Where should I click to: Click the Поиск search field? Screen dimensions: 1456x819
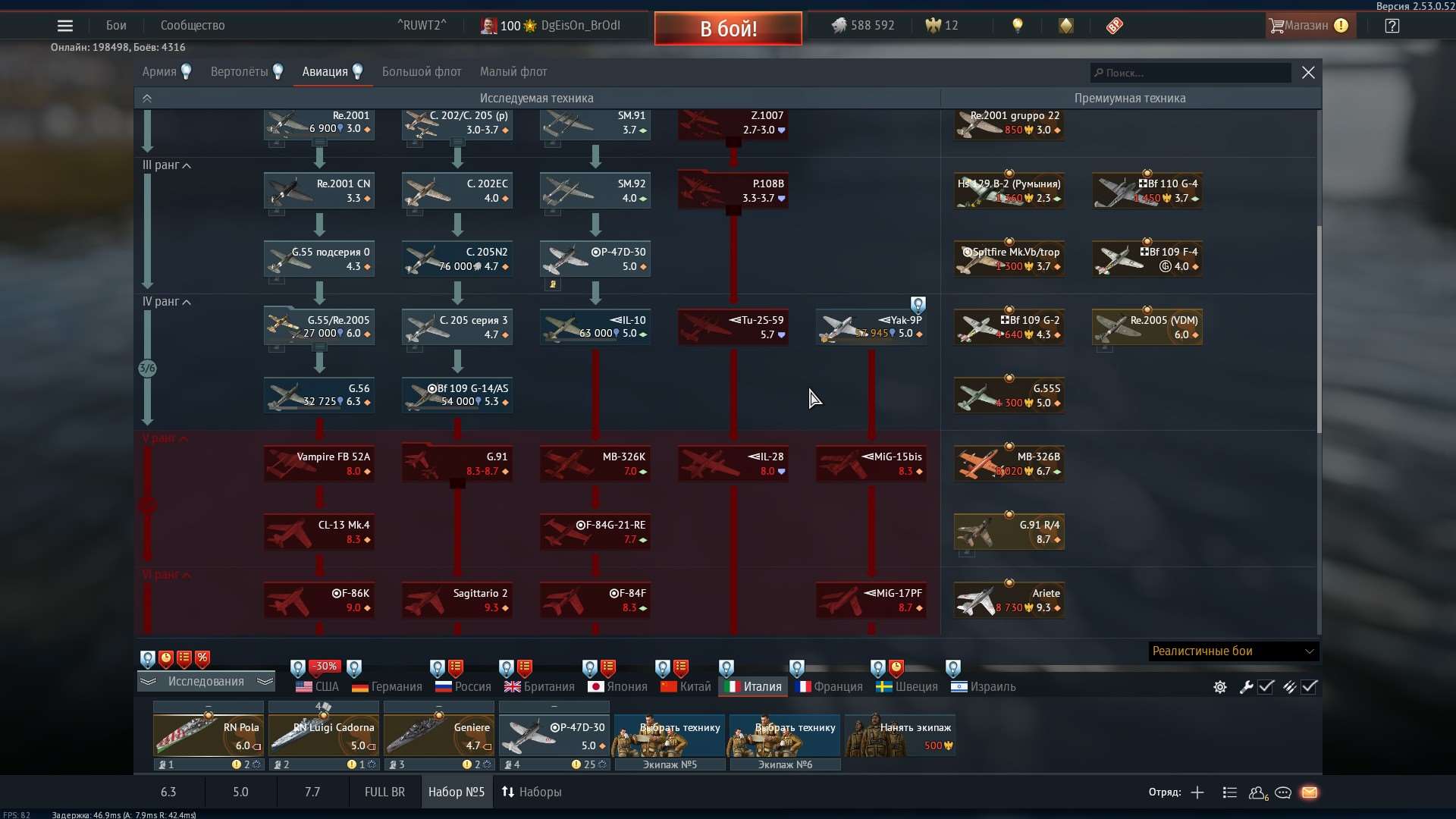tap(1191, 73)
